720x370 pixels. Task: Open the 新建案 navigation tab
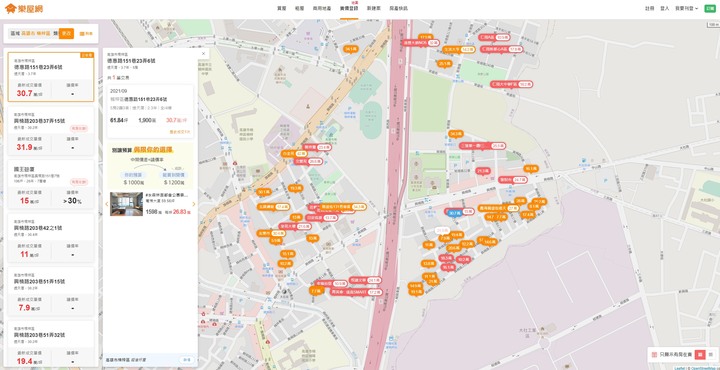tap(373, 8)
